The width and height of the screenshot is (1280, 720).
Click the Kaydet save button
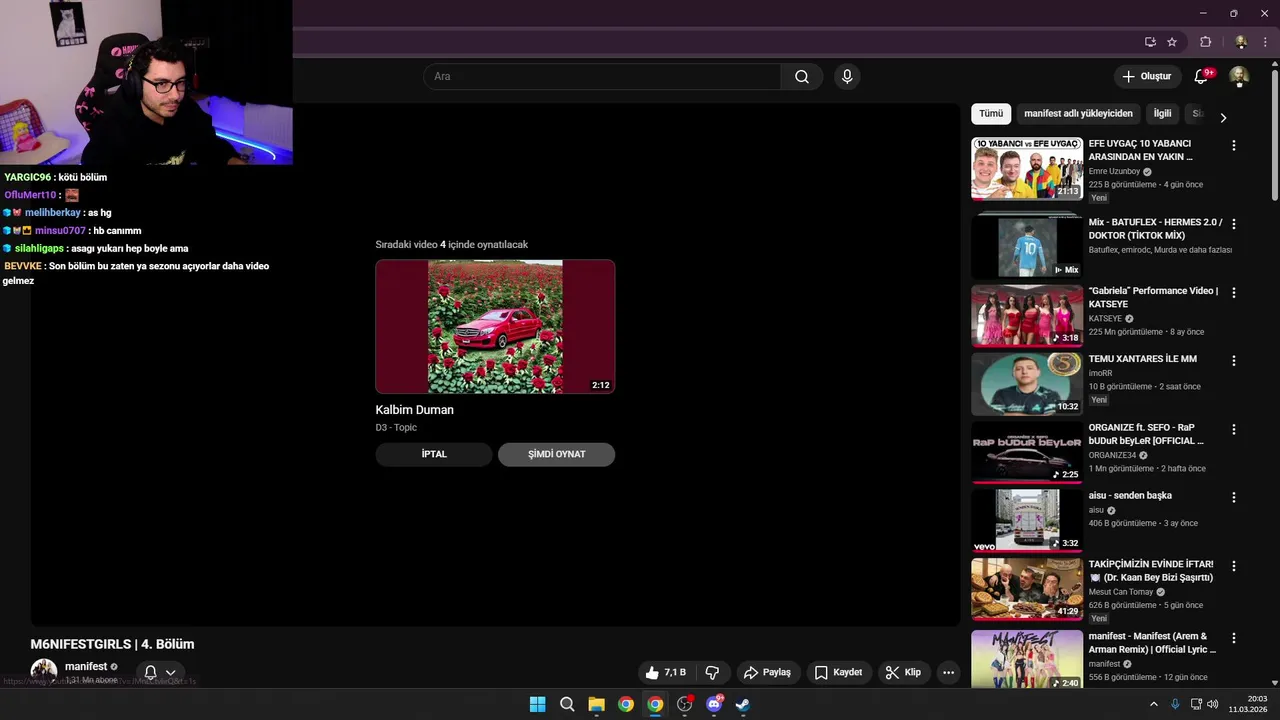(x=838, y=673)
